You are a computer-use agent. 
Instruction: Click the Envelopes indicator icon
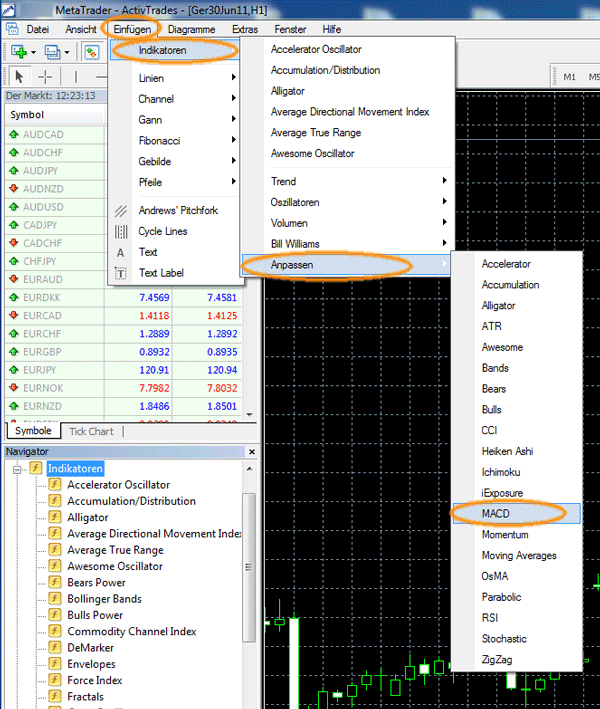[x=55, y=664]
